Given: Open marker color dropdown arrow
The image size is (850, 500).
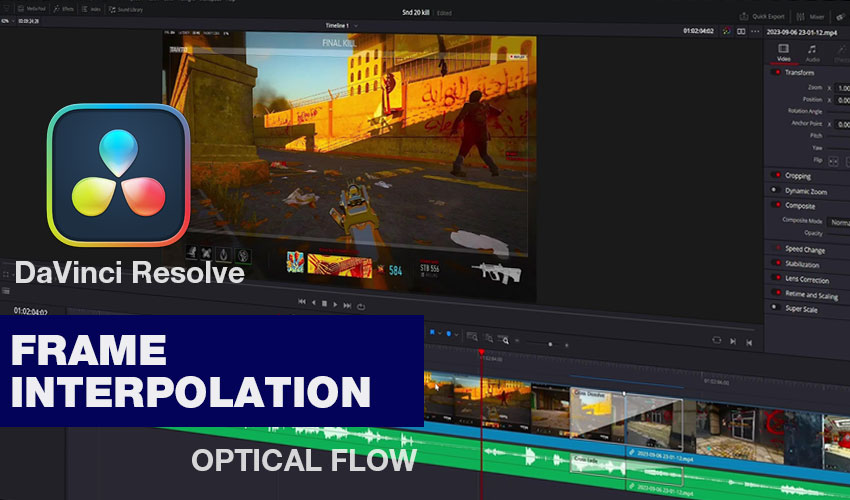Looking at the screenshot, I should (x=455, y=335).
